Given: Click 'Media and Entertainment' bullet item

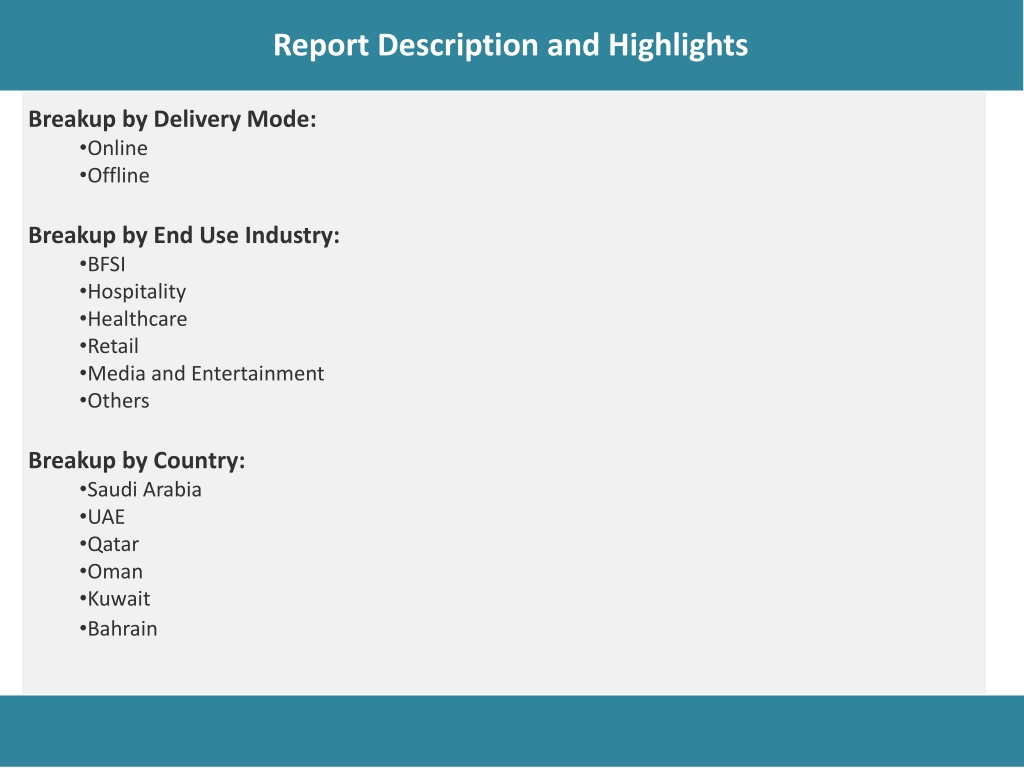Looking at the screenshot, I should [202, 374].
